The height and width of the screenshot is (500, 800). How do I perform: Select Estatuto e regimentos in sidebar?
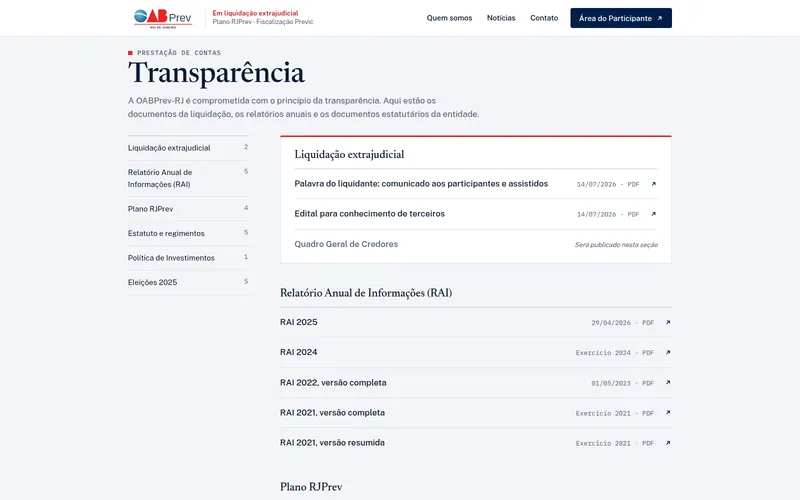[x=188, y=234]
